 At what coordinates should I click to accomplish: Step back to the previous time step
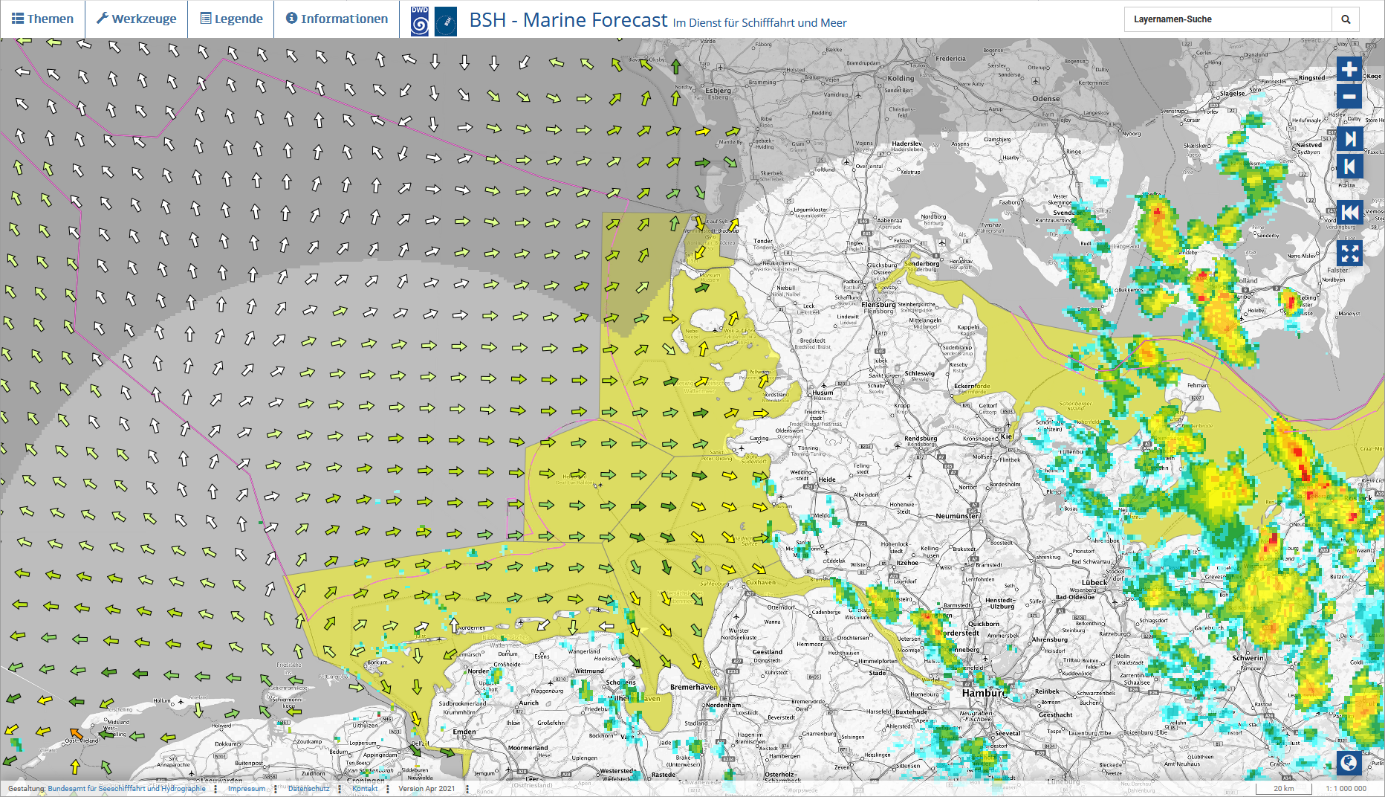(1350, 166)
